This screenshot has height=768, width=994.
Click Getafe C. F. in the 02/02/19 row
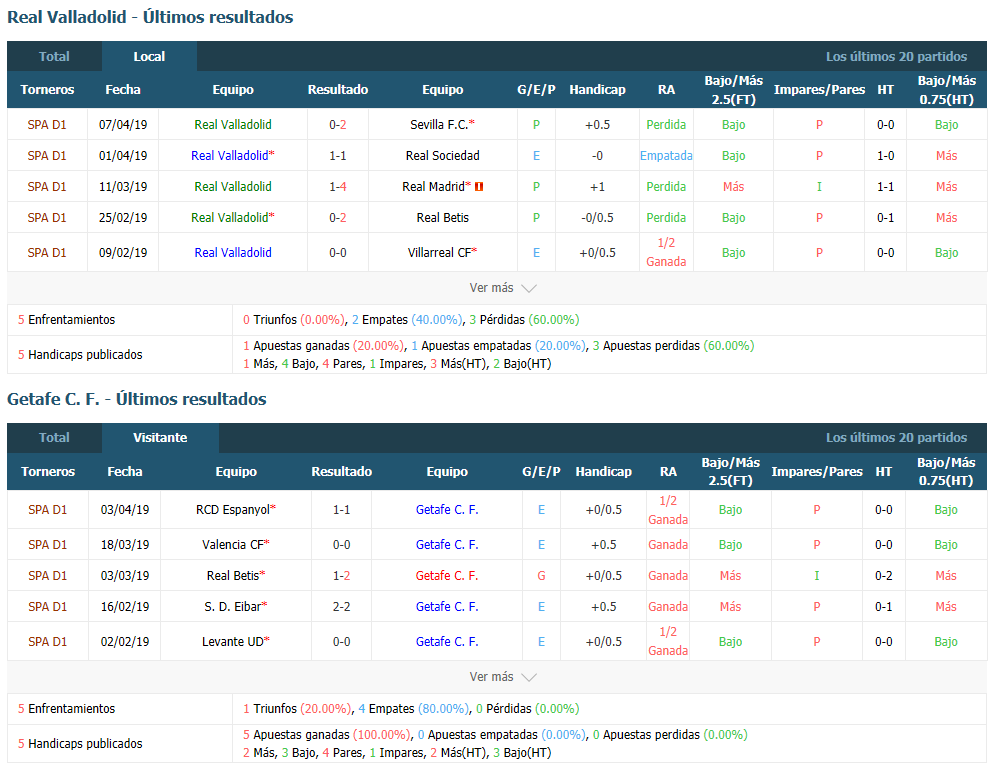pyautogui.click(x=447, y=642)
